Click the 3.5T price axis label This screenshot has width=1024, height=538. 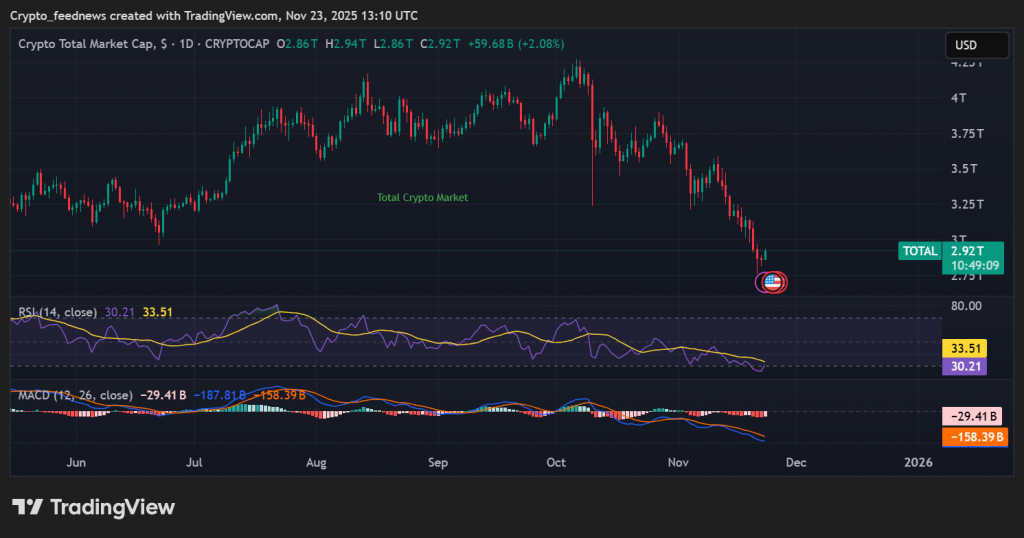click(x=964, y=168)
